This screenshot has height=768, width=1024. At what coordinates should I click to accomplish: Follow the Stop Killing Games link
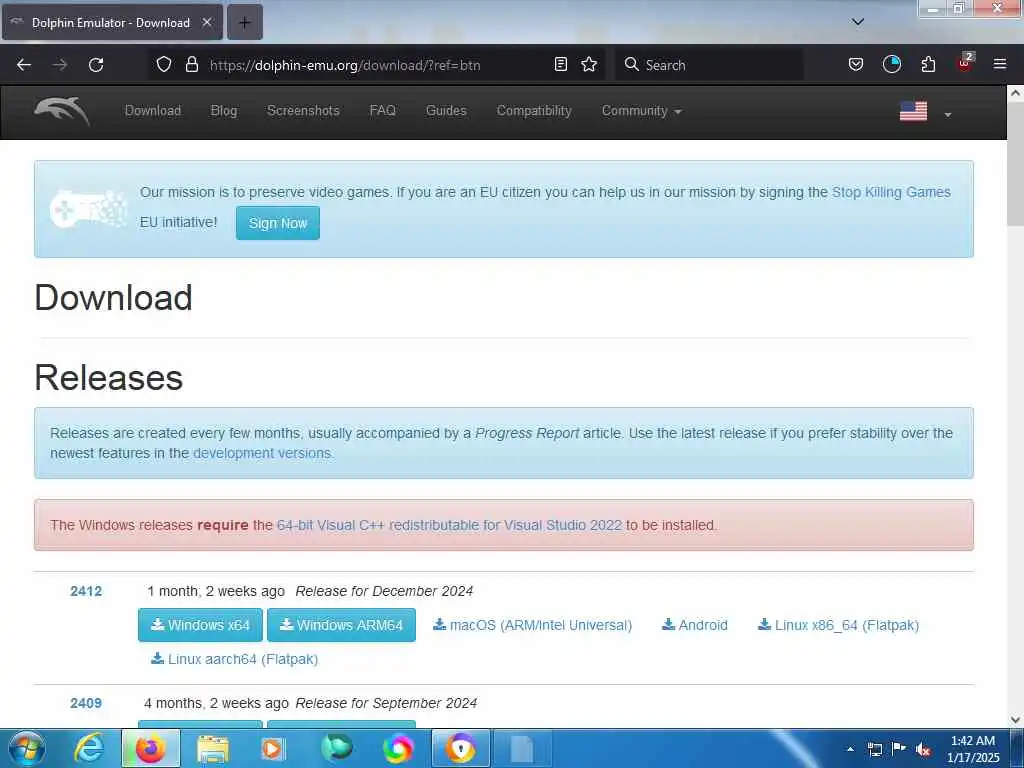(x=891, y=192)
